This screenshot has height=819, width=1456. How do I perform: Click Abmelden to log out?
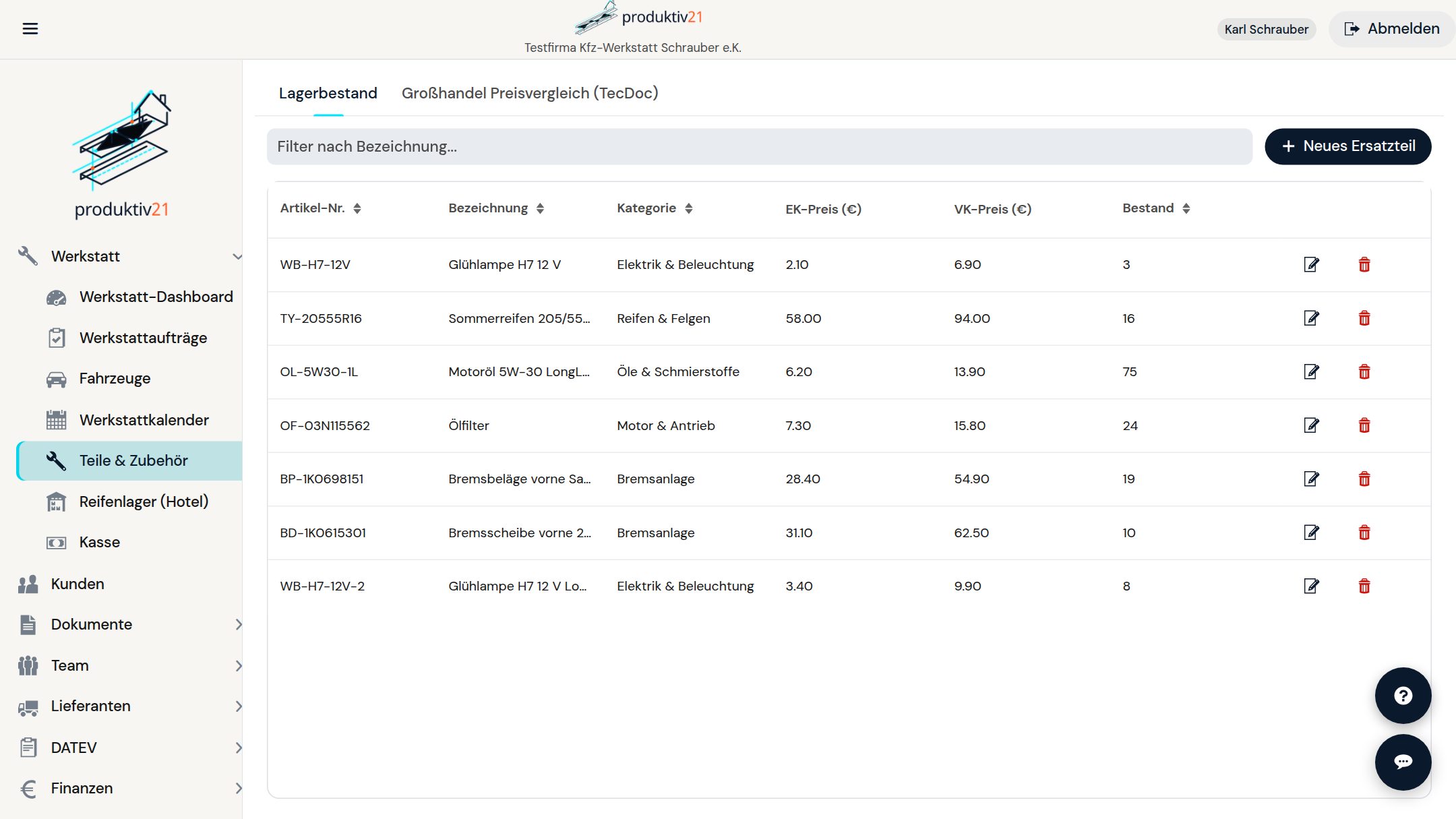[x=1391, y=29]
